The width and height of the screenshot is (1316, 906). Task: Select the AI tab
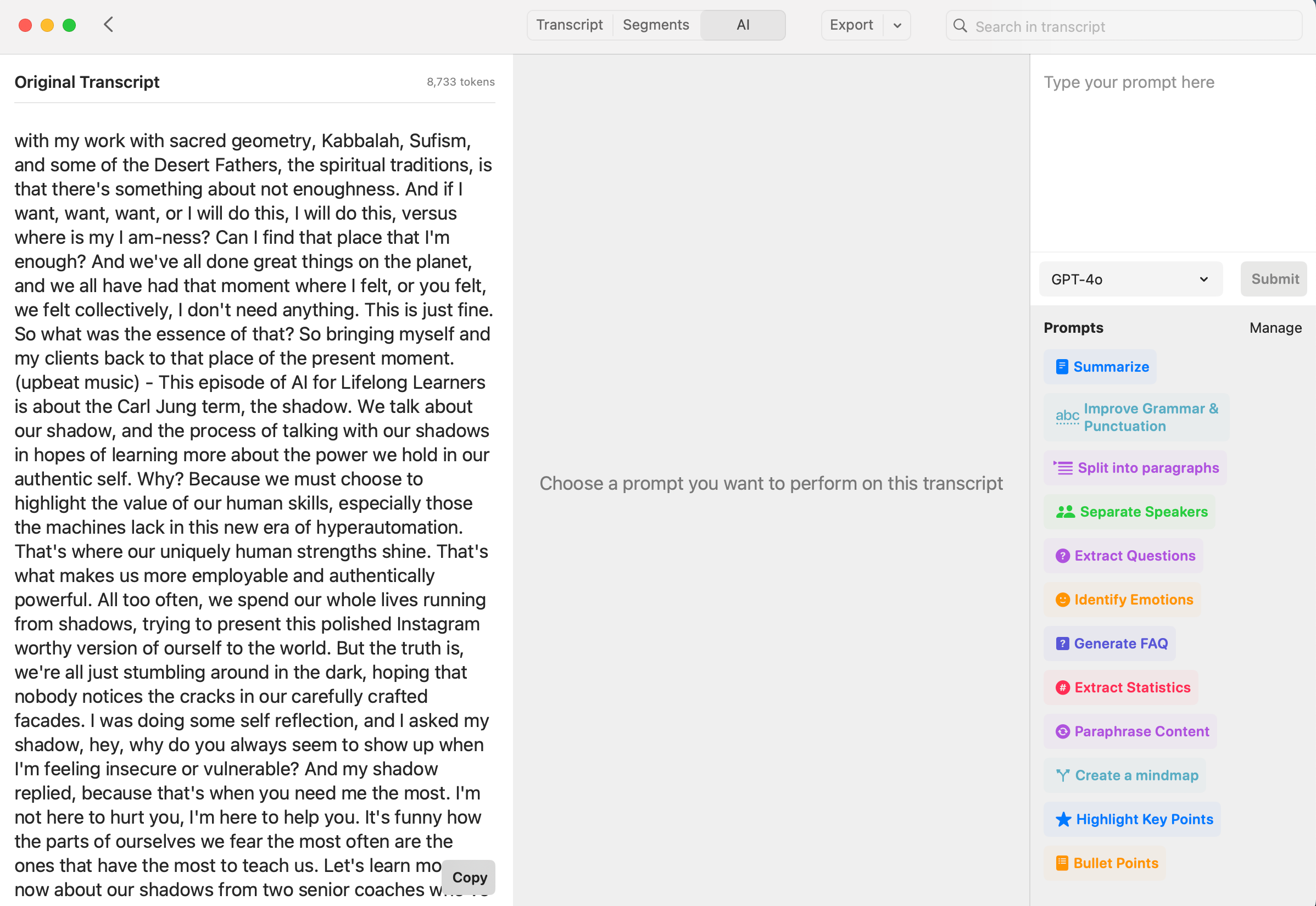743,25
